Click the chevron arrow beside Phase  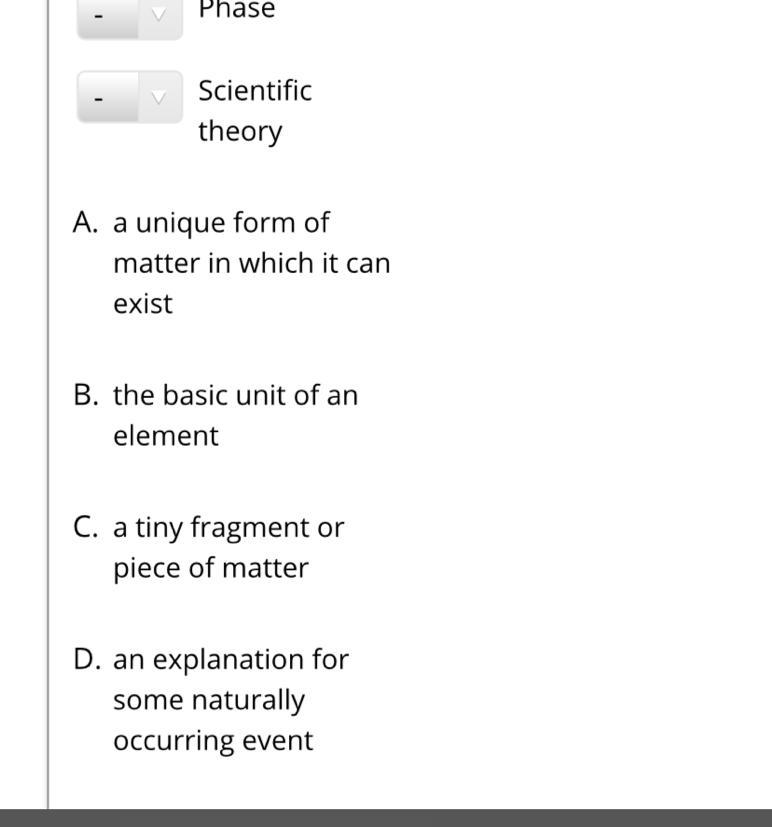pyautogui.click(x=159, y=15)
